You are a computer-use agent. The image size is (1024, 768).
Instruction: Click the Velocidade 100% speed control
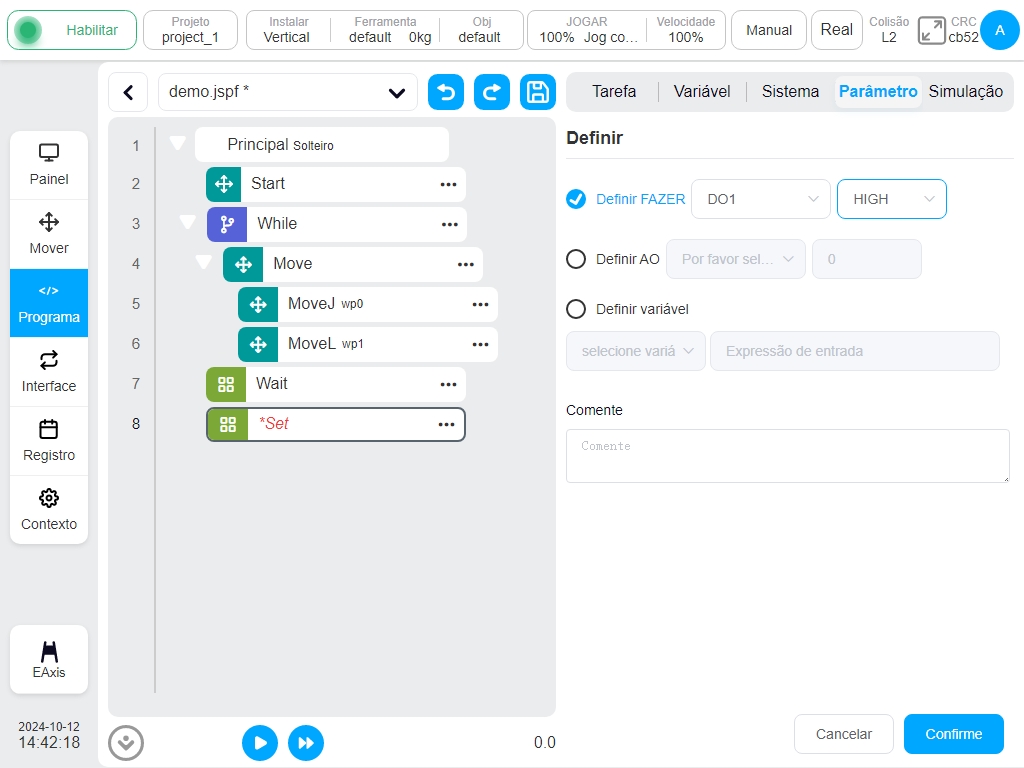tap(686, 30)
